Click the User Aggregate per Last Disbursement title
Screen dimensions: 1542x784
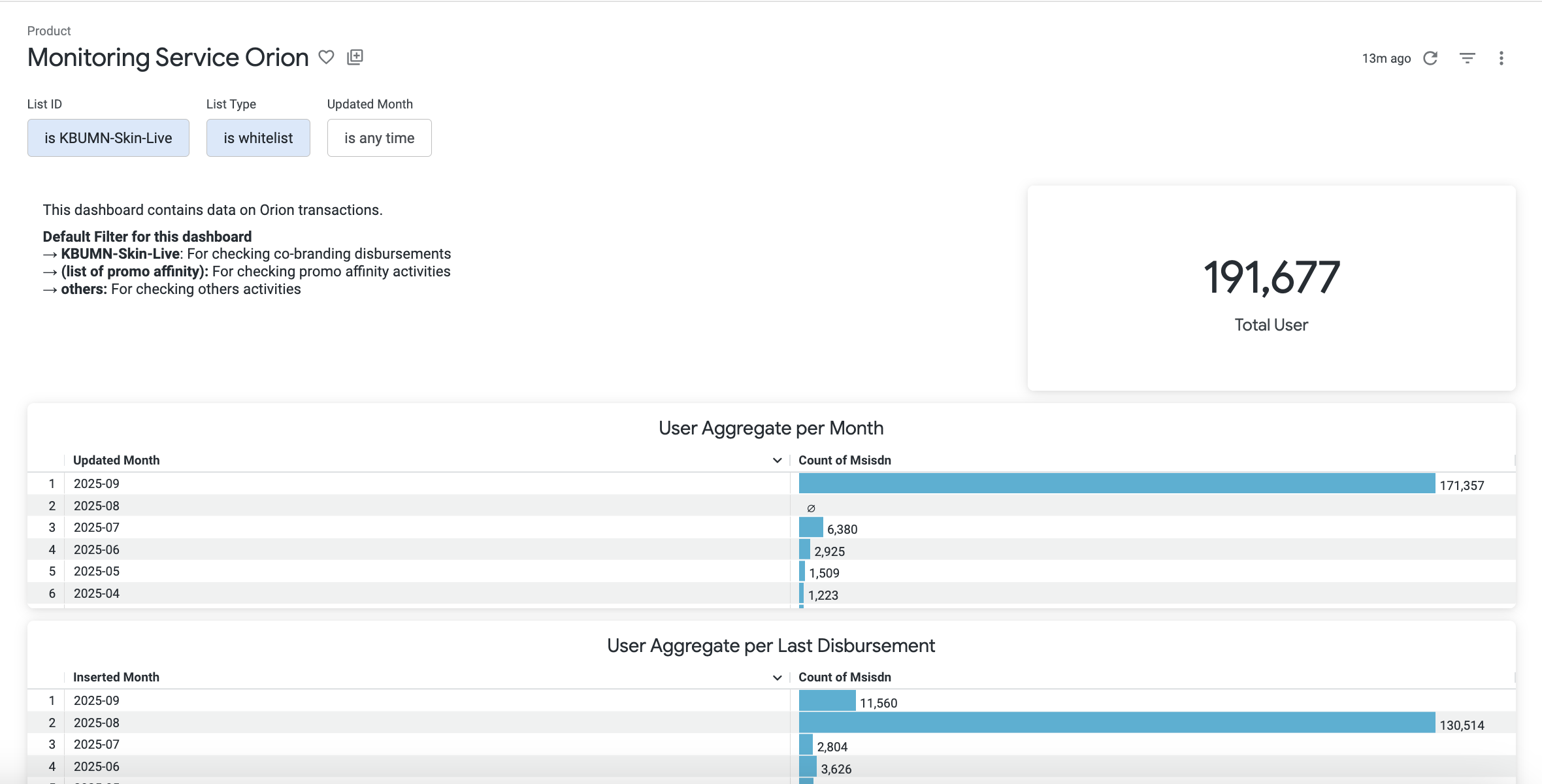tap(771, 645)
